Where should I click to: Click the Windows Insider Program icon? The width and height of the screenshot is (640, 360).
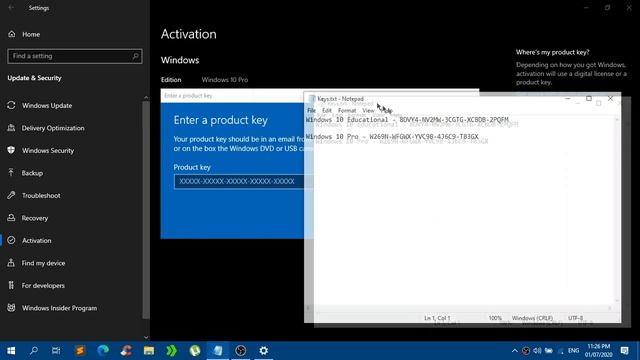coord(11,308)
